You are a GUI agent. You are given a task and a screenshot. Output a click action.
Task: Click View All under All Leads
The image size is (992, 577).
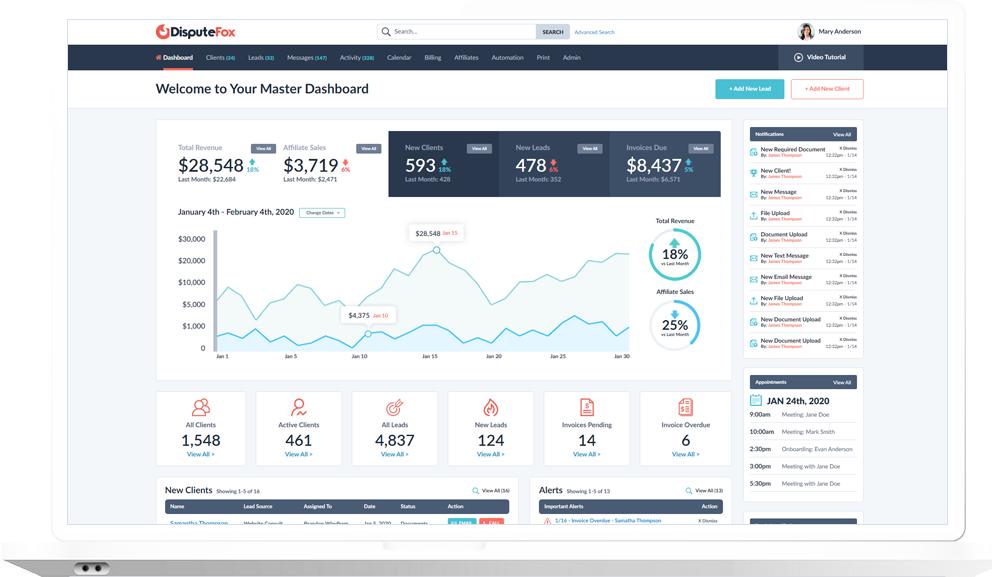[x=394, y=454]
